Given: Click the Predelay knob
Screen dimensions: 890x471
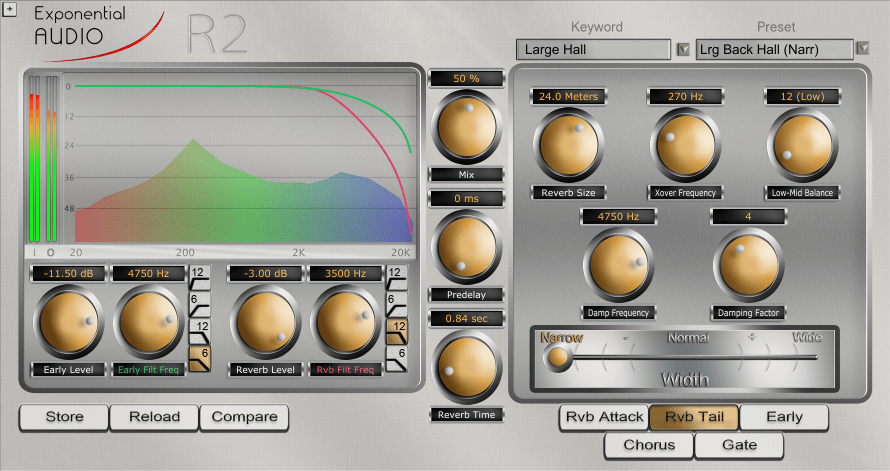Looking at the screenshot, I should [x=467, y=247].
